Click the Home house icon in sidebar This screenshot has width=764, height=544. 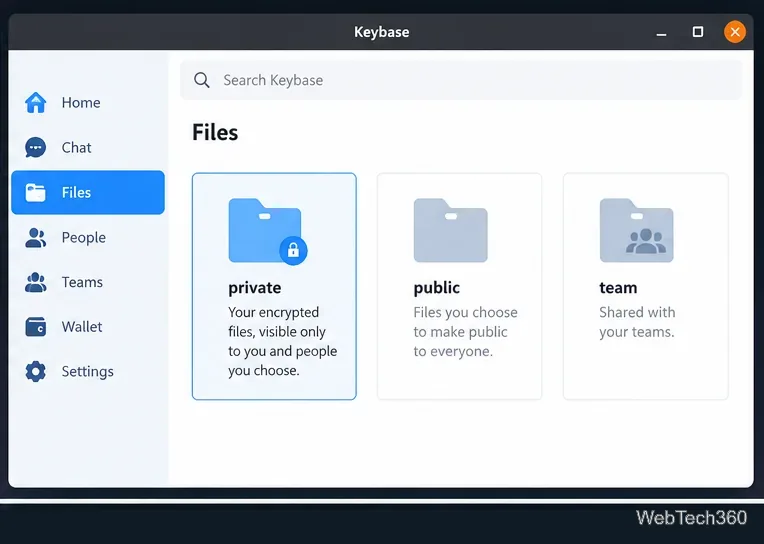point(36,102)
